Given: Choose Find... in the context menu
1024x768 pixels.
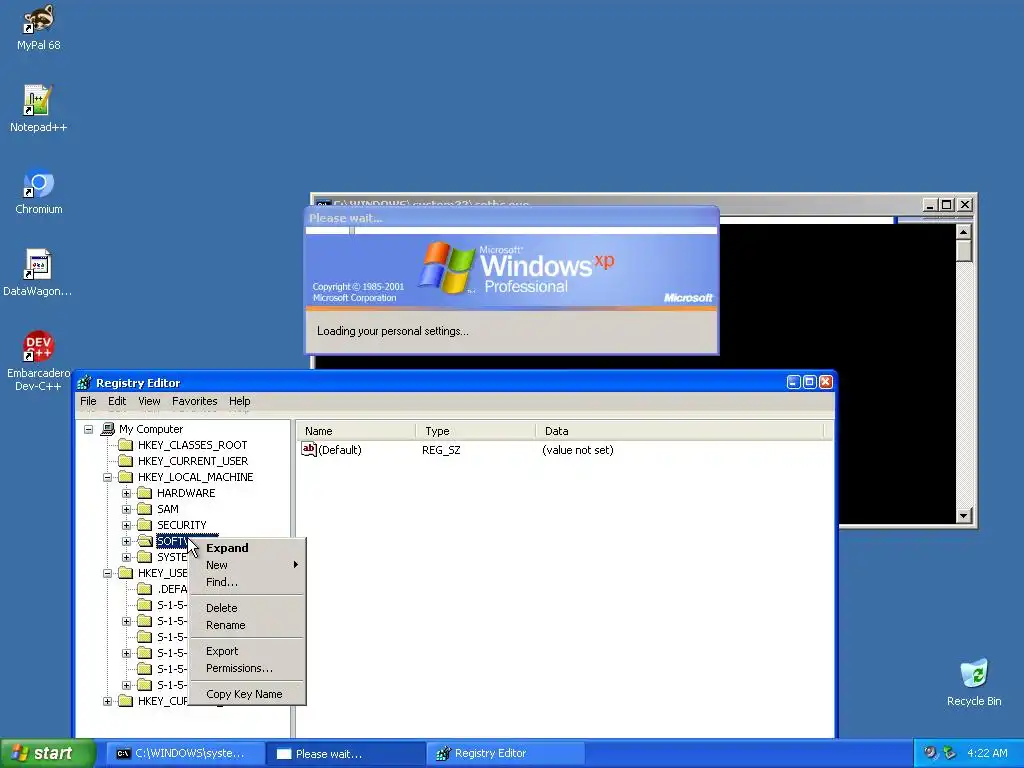Looking at the screenshot, I should (247, 582).
